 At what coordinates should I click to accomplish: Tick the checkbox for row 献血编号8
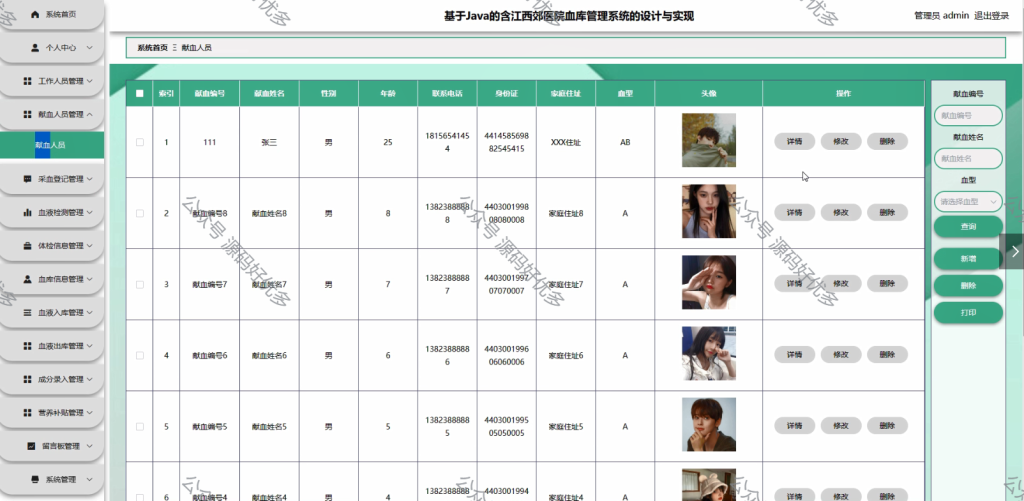[140, 213]
